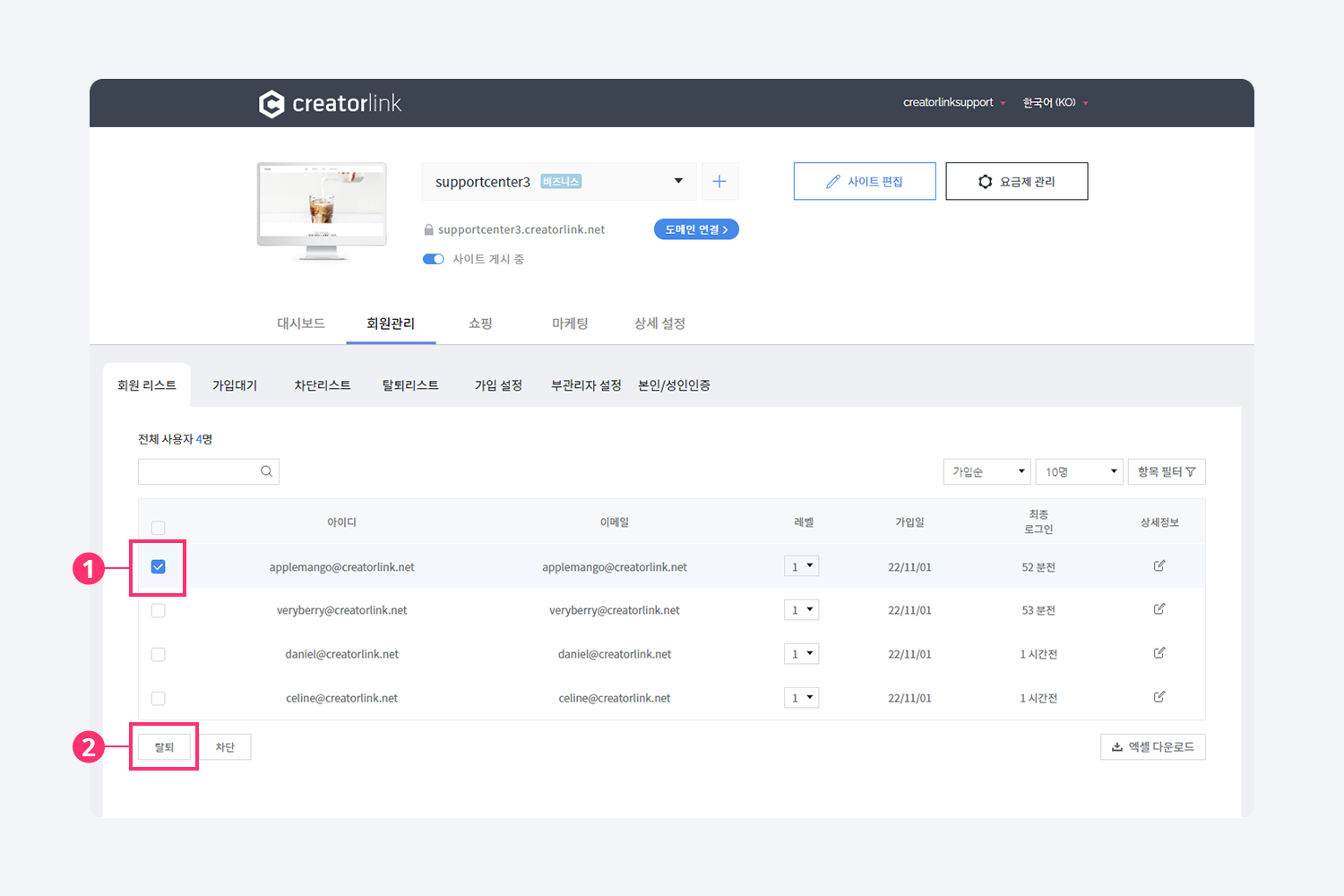Click the site preview thumbnail

(322, 211)
